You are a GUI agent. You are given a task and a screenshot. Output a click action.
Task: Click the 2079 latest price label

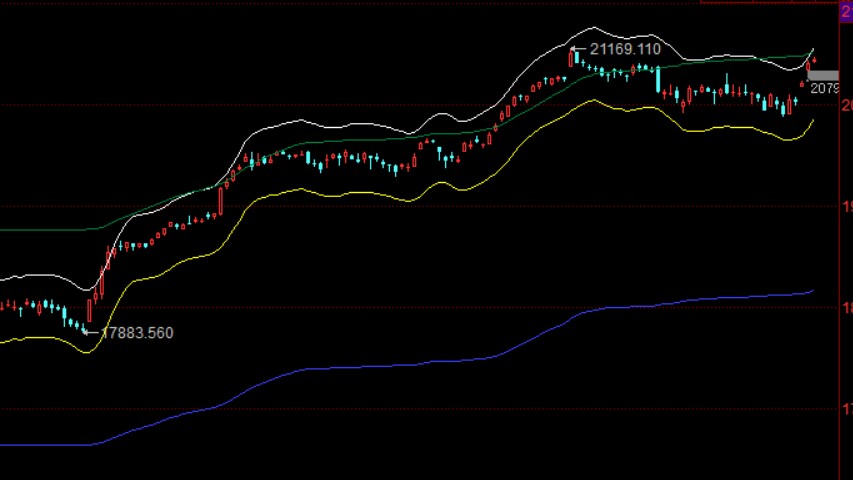823,89
